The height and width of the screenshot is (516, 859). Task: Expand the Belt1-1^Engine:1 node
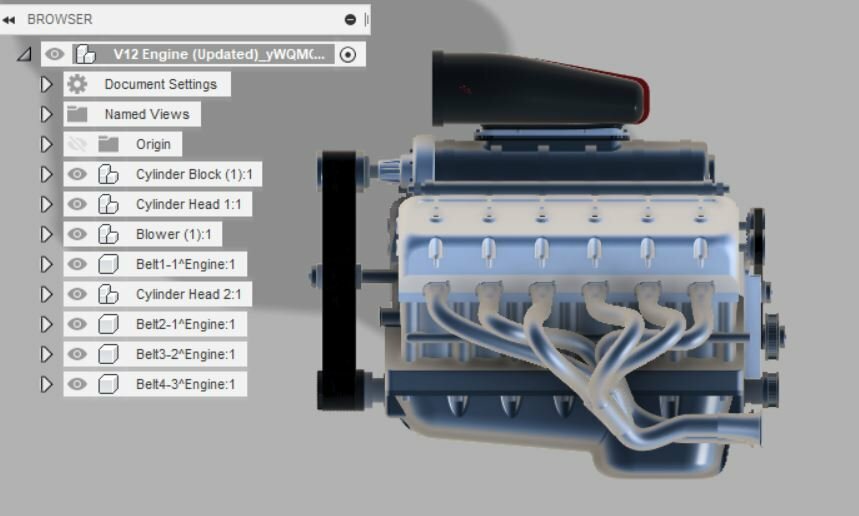click(47, 265)
